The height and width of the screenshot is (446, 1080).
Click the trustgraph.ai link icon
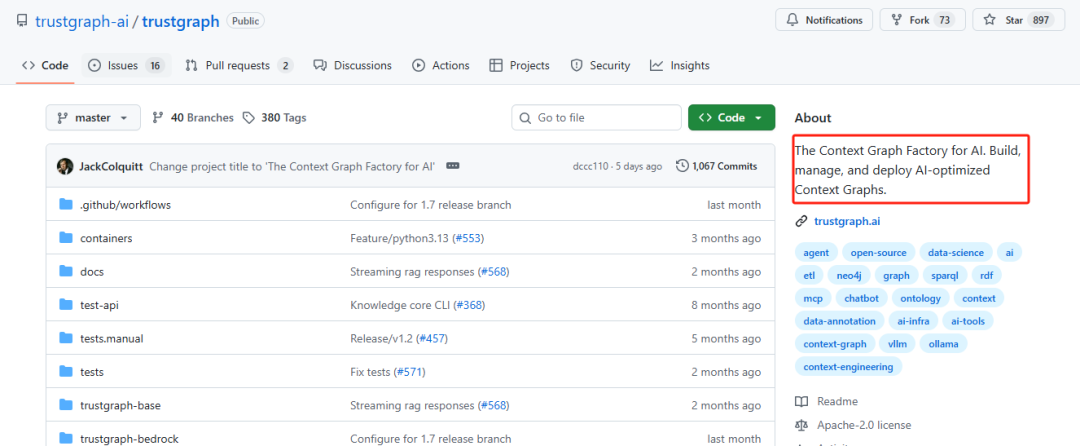coord(801,222)
